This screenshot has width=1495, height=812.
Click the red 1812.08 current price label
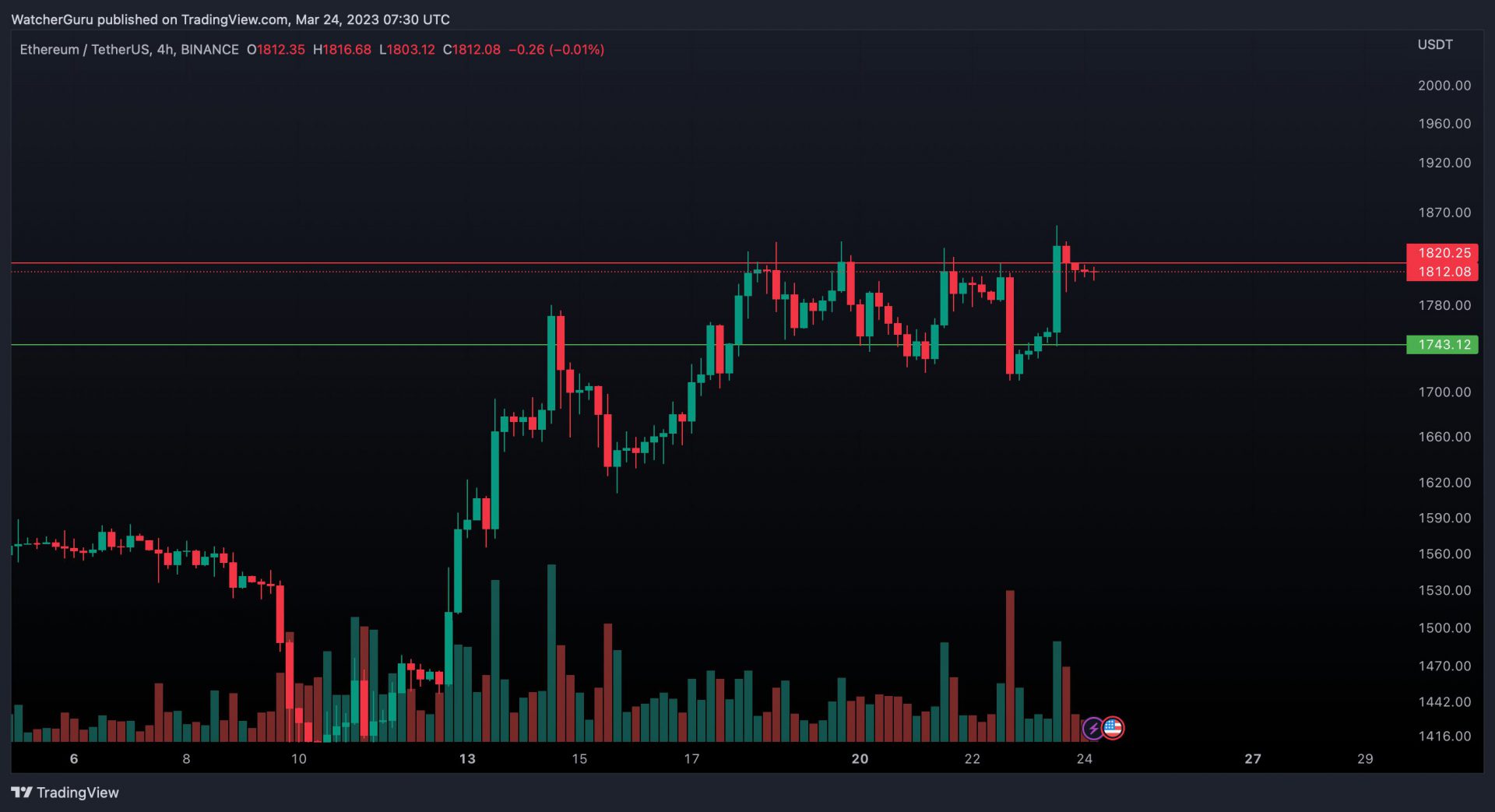point(1442,272)
